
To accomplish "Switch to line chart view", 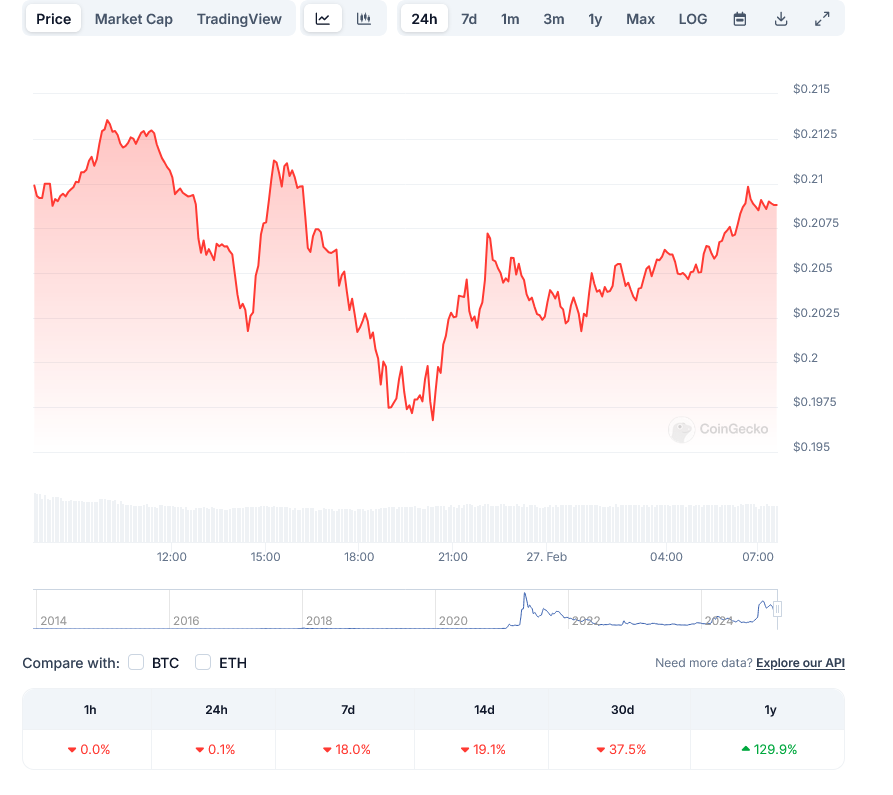I will click(x=322, y=19).
